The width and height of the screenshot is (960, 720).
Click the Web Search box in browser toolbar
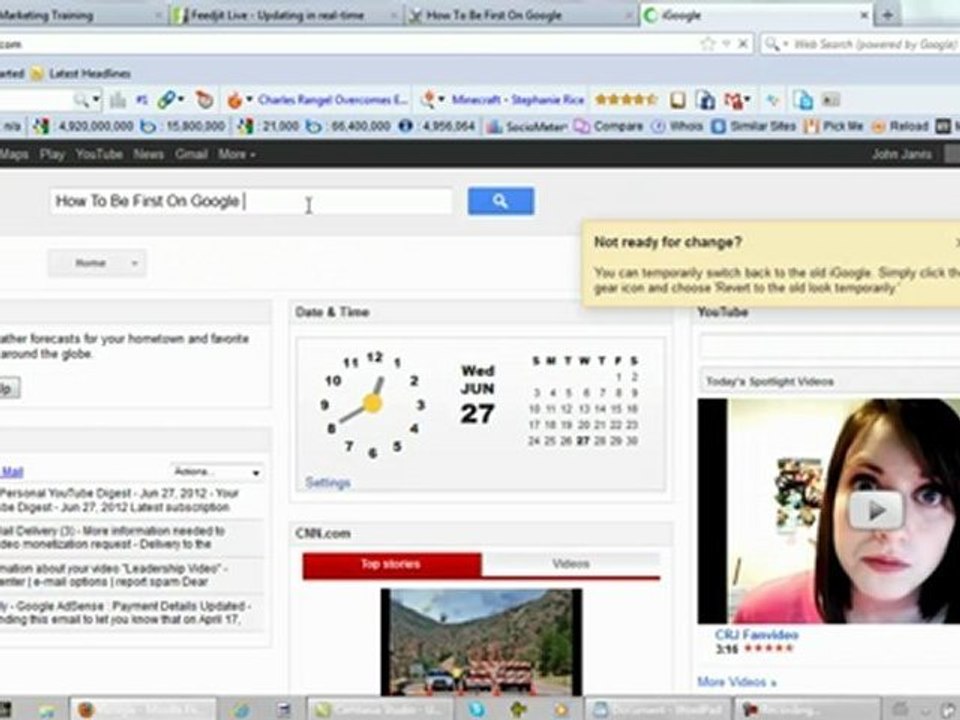click(x=874, y=44)
